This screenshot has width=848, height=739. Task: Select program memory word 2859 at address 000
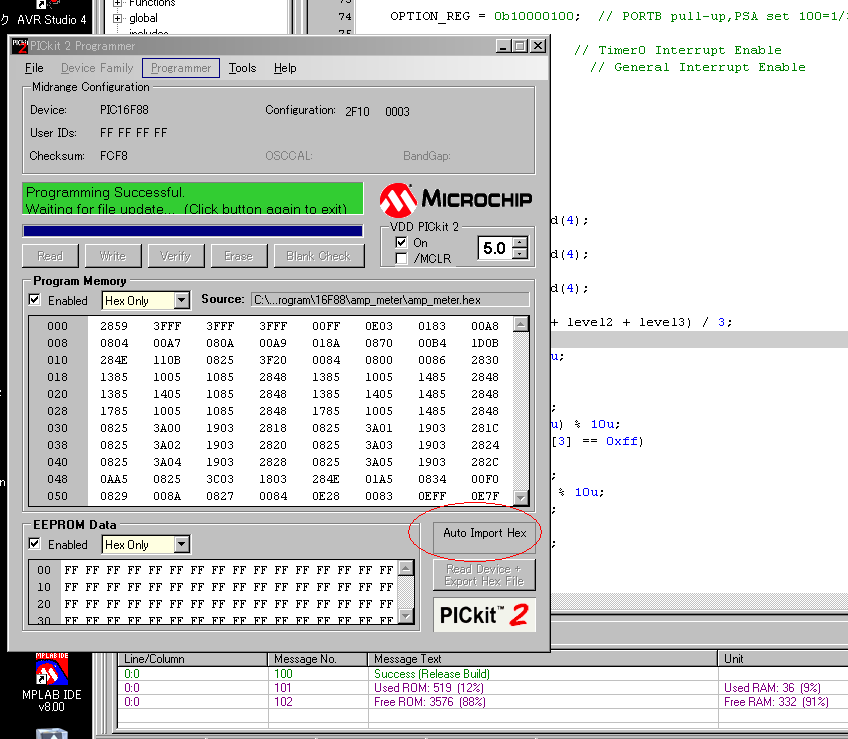click(x=114, y=326)
